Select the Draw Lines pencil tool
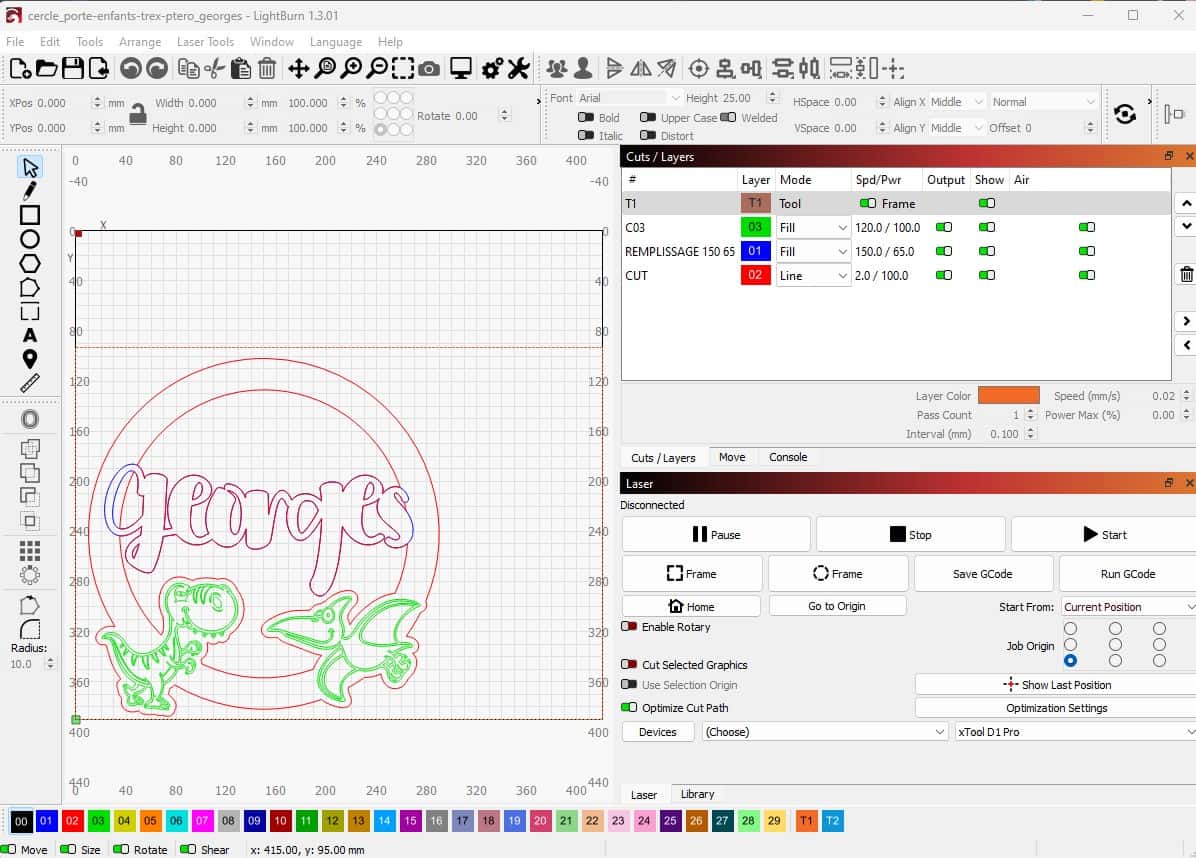Image resolution: width=1196 pixels, height=858 pixels. (x=29, y=191)
